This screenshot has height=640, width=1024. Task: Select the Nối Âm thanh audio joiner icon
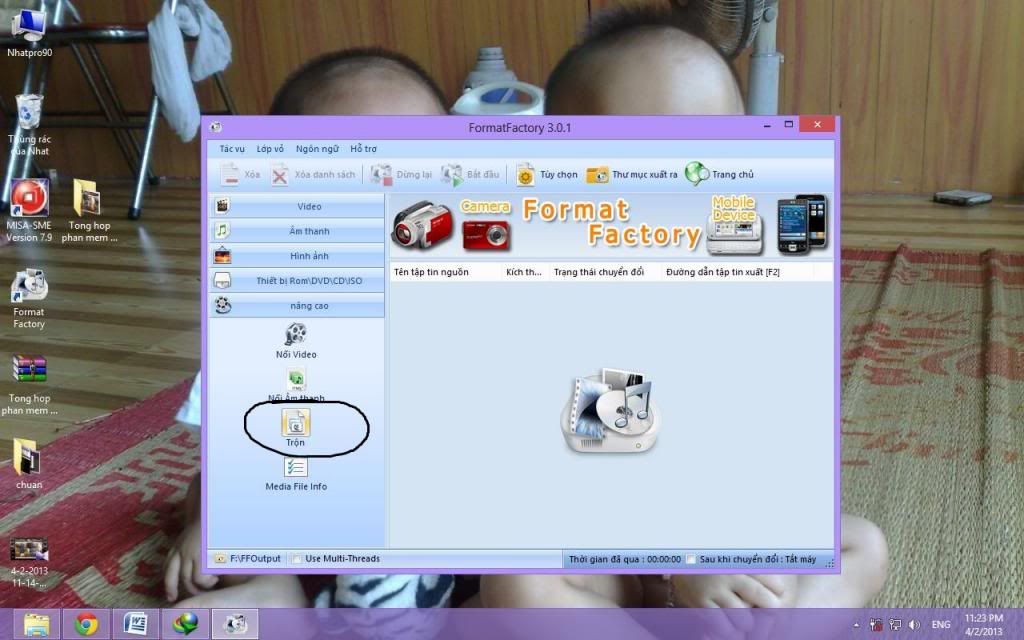[x=296, y=380]
